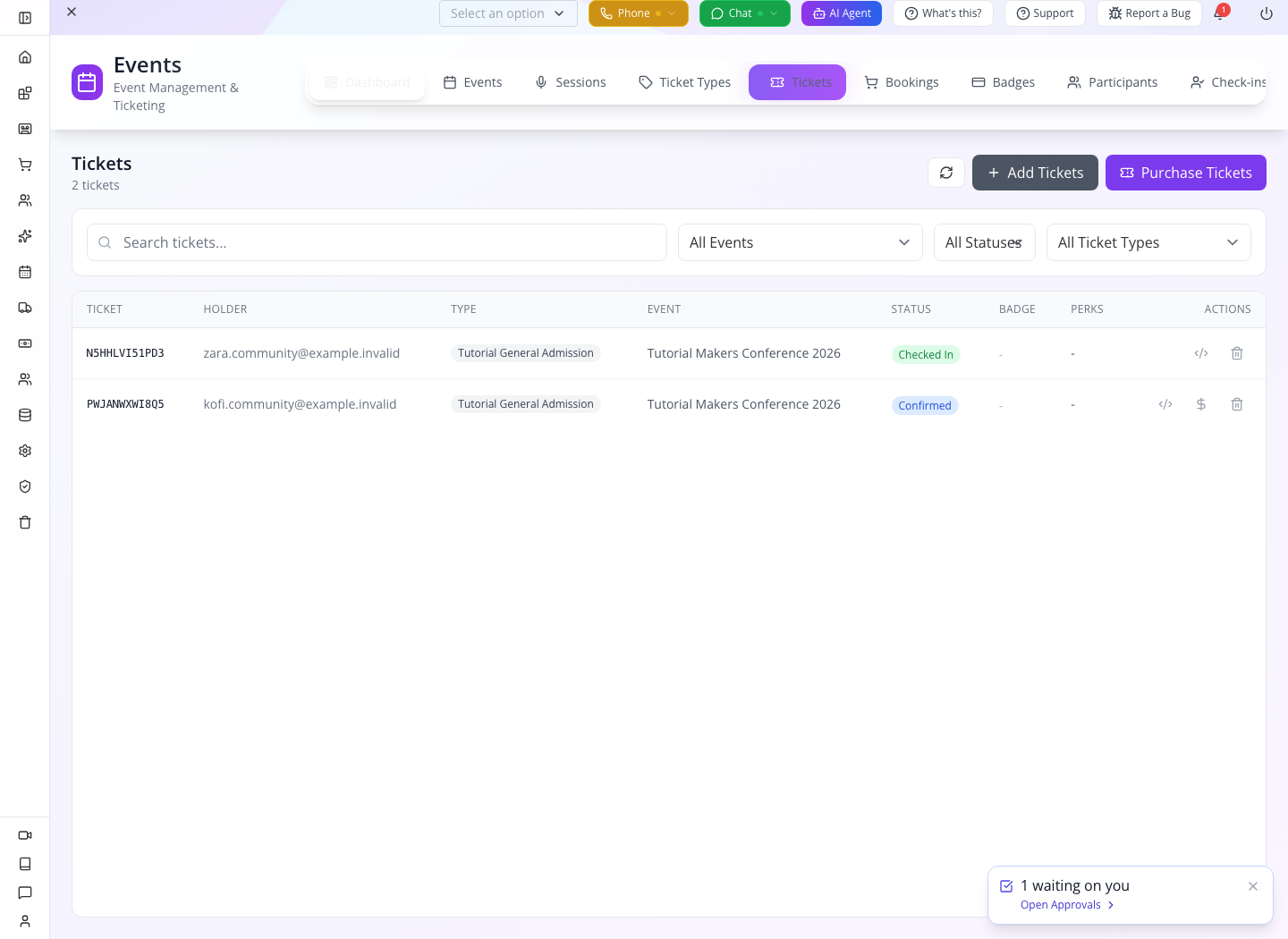The image size is (1288, 939).
Task: Toggle the sidebar panel icon
Action: (25, 18)
